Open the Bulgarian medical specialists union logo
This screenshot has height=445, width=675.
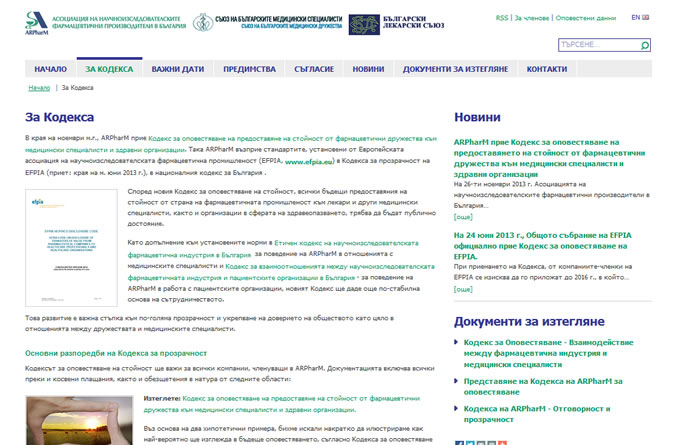click(267, 22)
